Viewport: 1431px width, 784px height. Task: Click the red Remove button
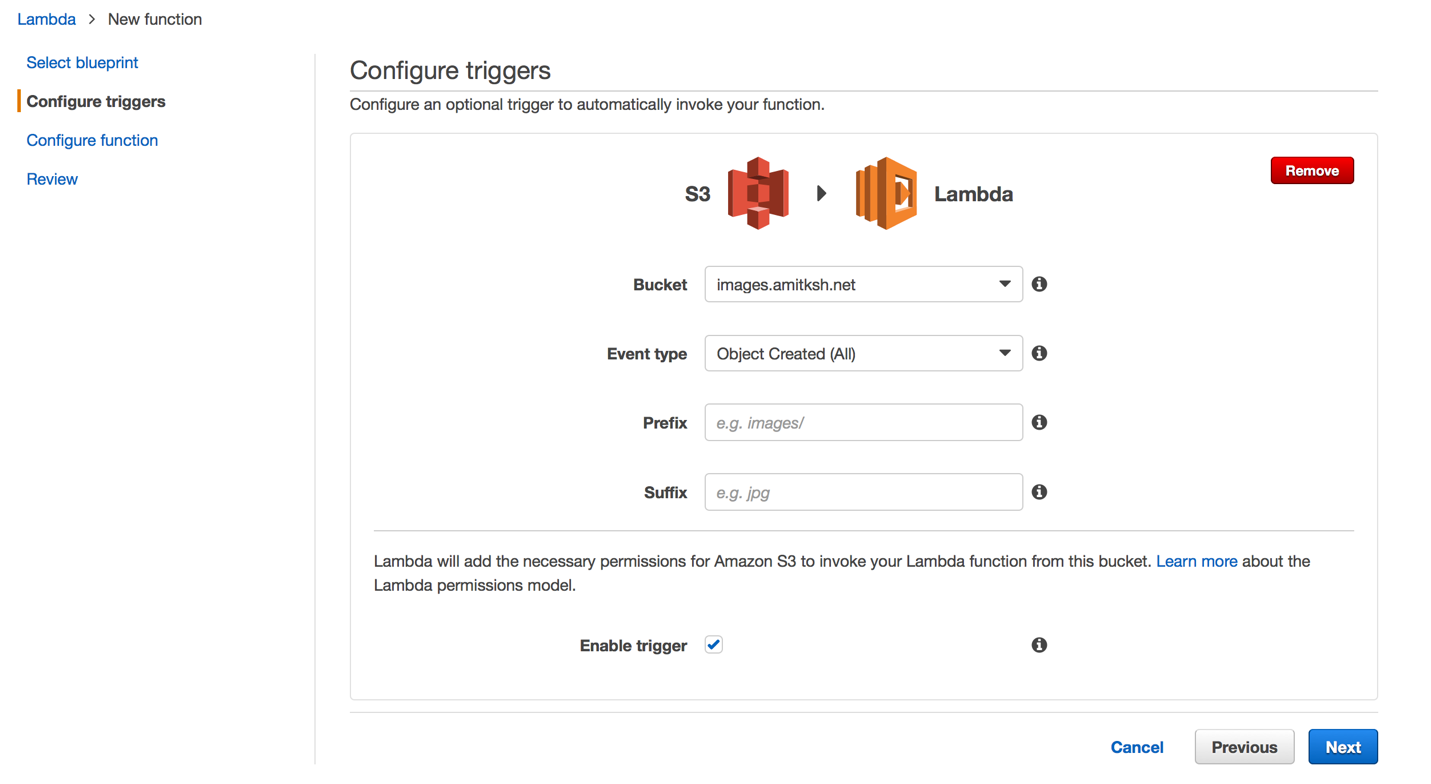1311,171
